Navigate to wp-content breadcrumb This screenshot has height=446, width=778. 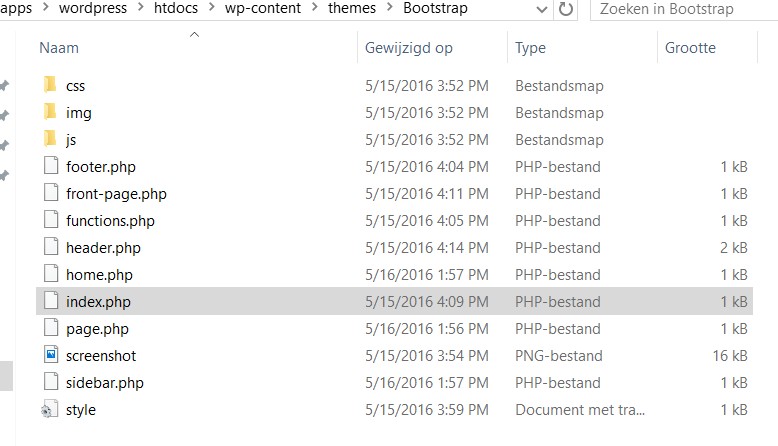pyautogui.click(x=262, y=8)
